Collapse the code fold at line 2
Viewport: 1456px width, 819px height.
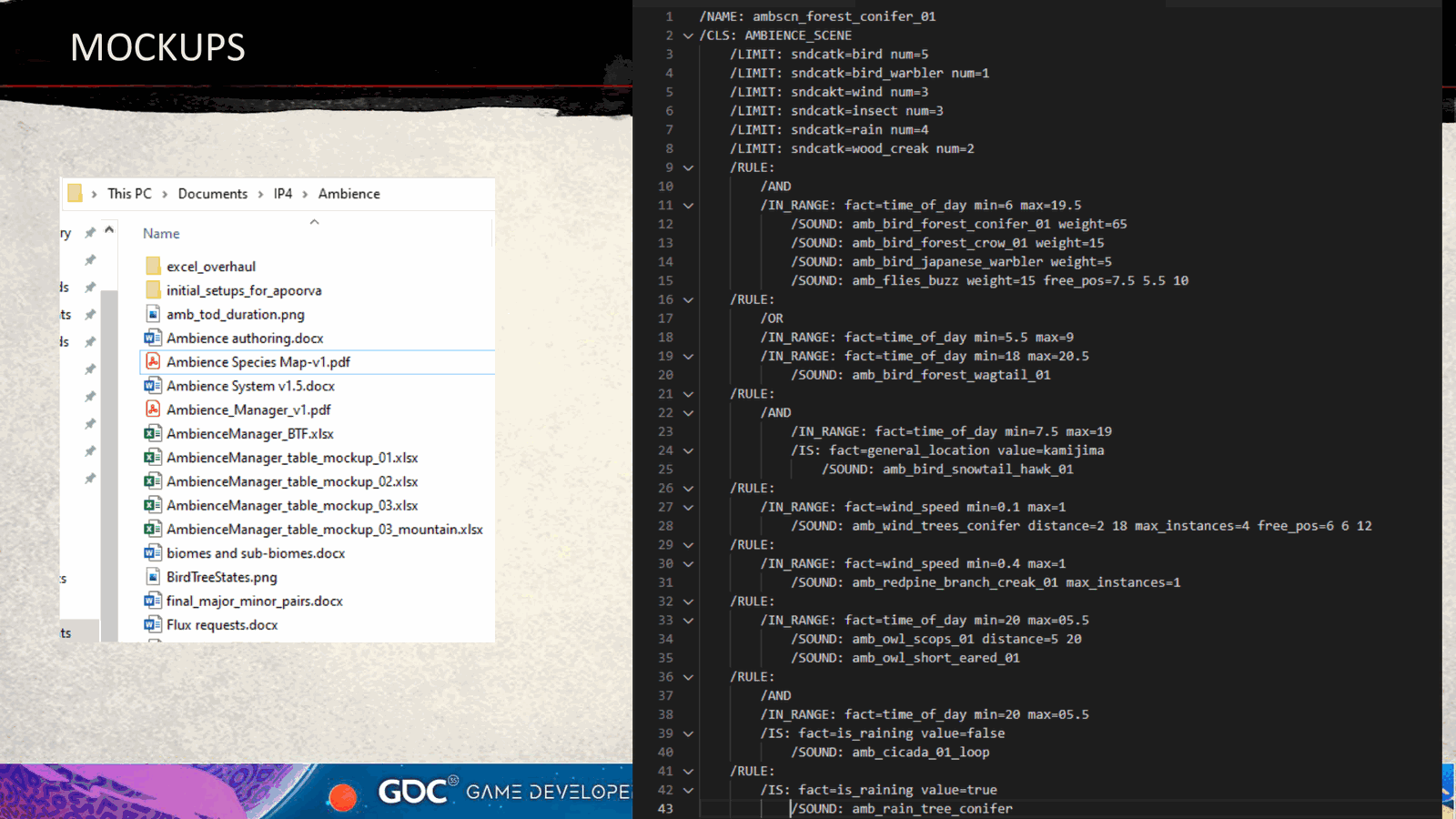pyautogui.click(x=688, y=35)
